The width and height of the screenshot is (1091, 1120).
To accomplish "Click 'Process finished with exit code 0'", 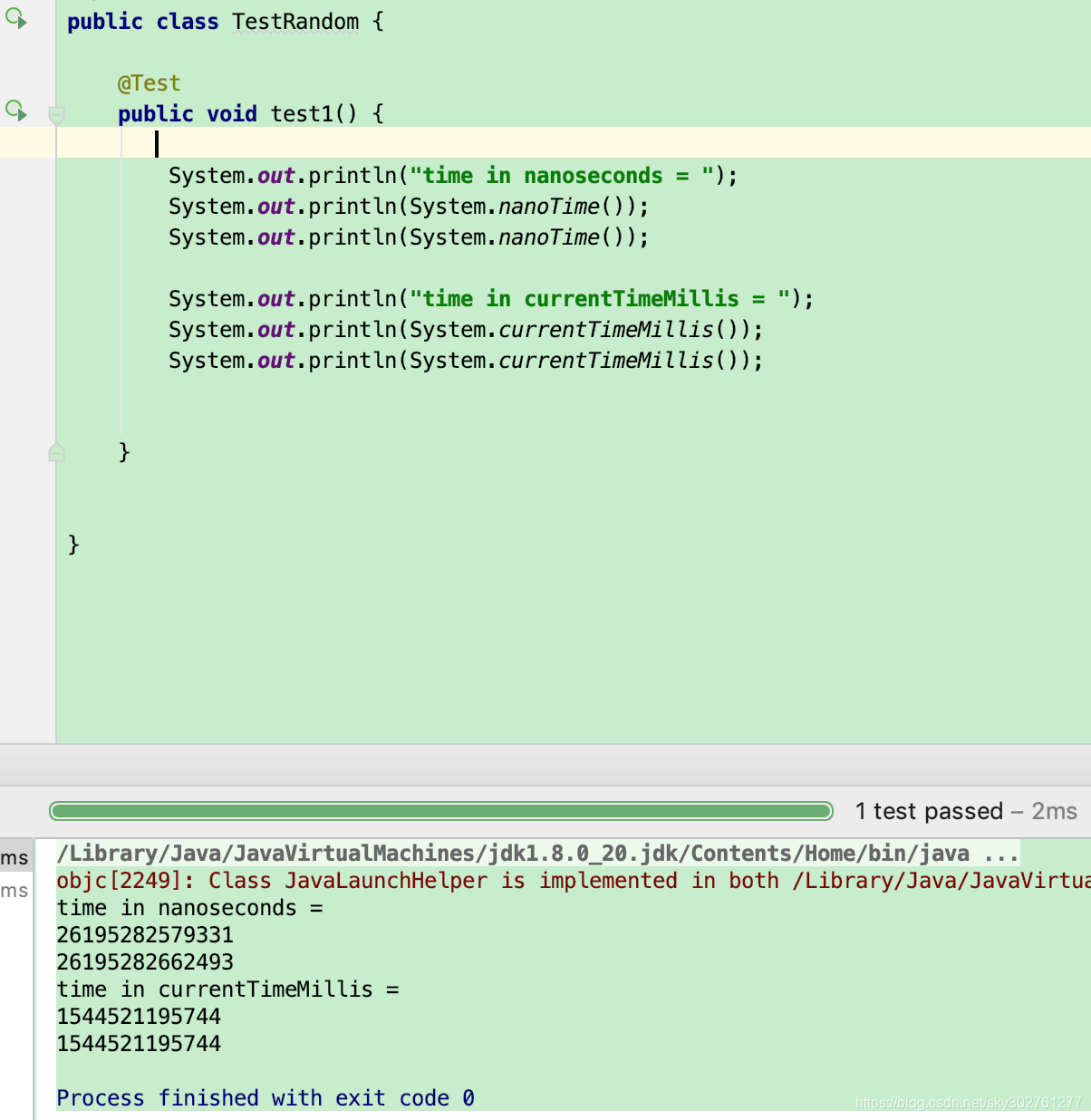I will [x=266, y=1098].
